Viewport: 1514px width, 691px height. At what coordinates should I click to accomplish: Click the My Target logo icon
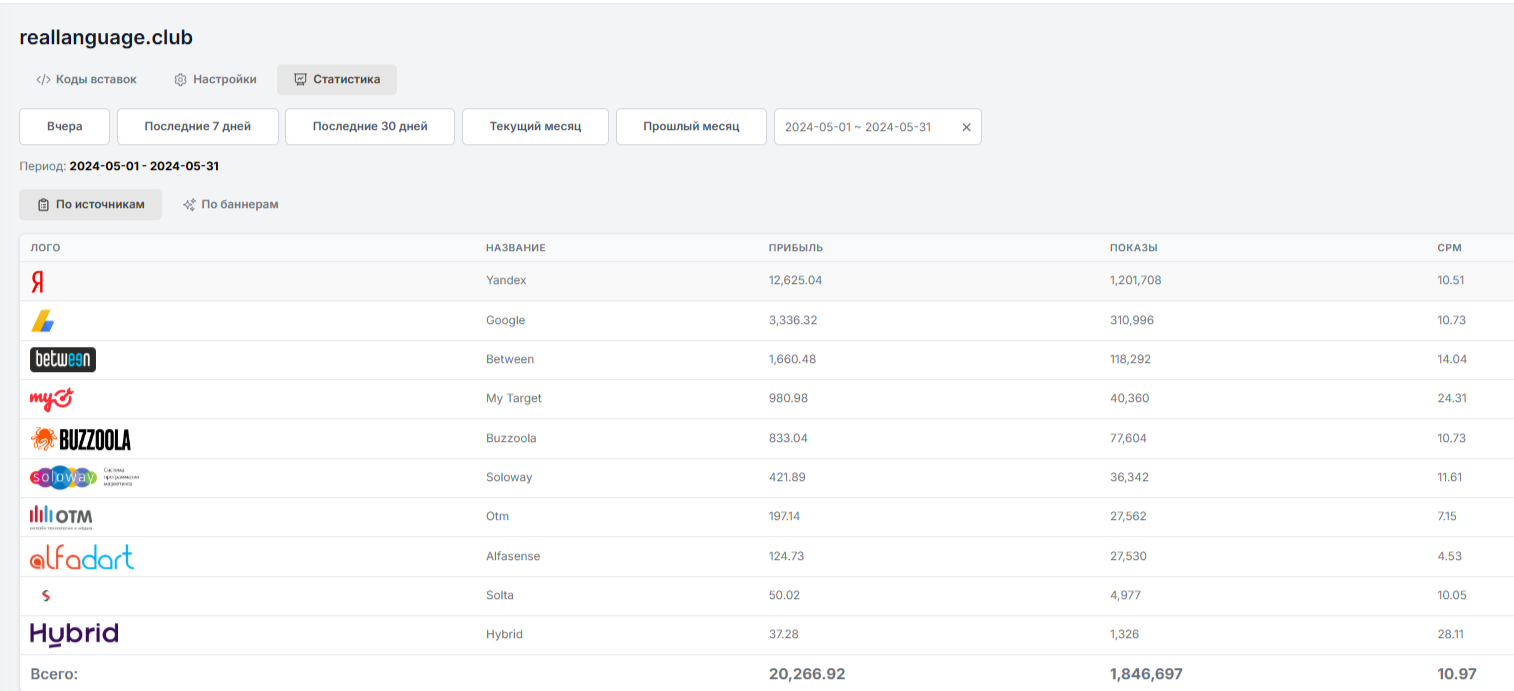point(51,399)
